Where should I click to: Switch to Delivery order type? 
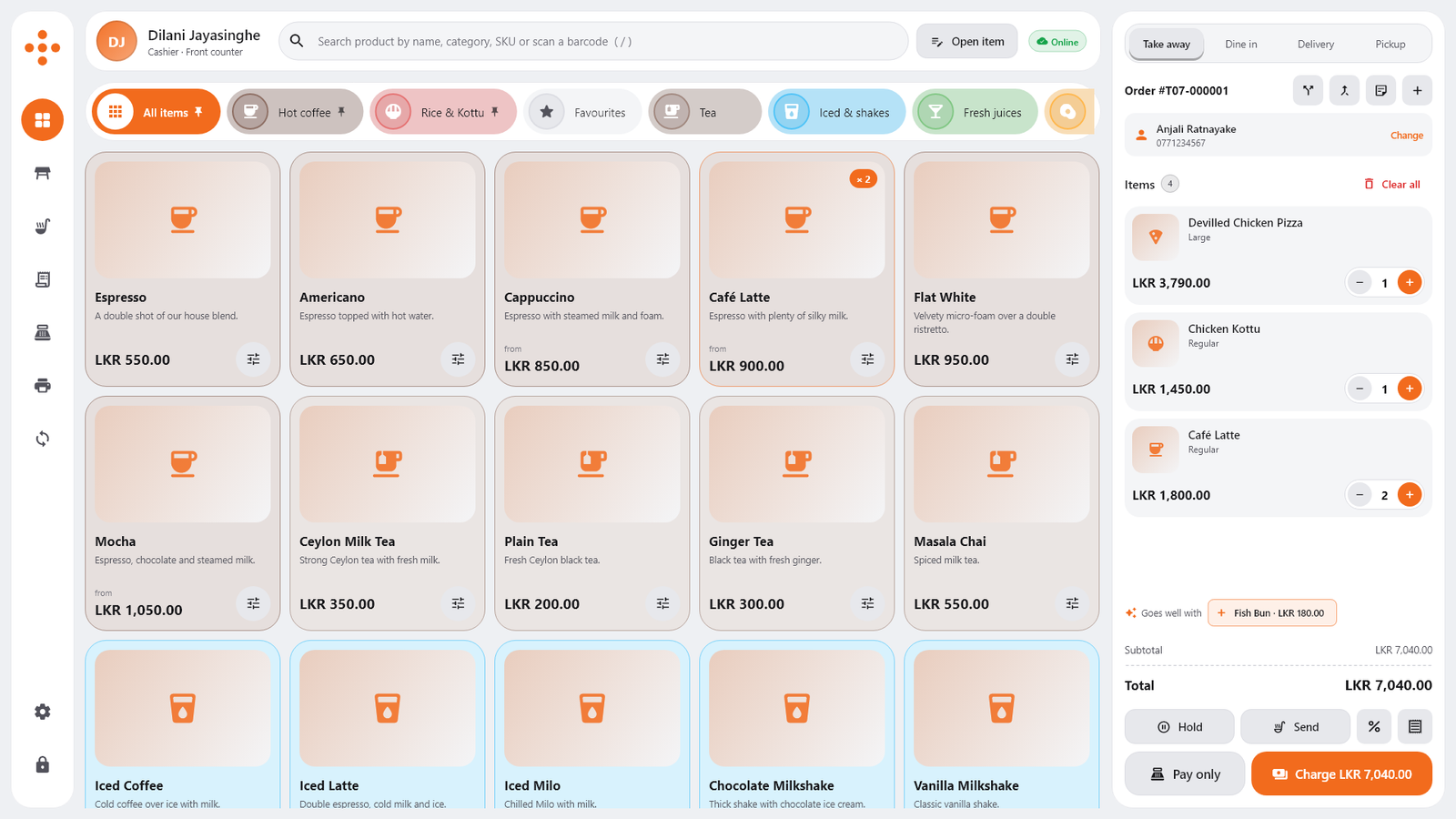tap(1316, 44)
